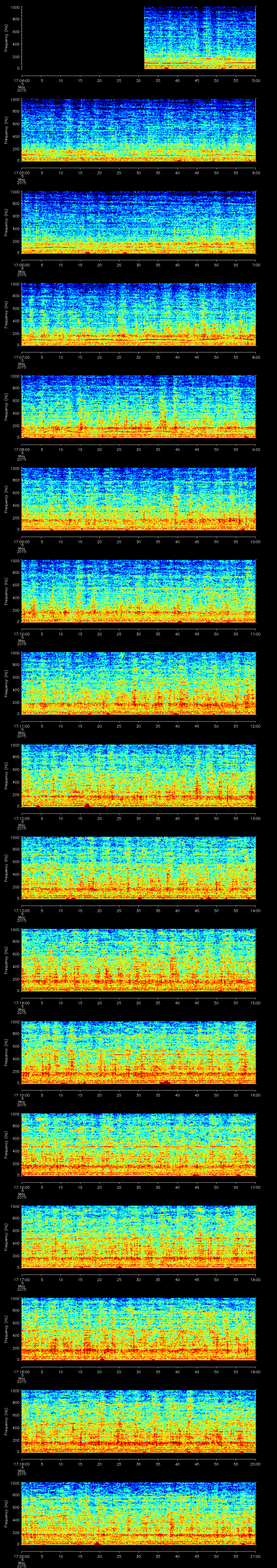Click the 5:00 end time label
This screenshot has height=1568, width=277.
pyautogui.click(x=256, y=80)
